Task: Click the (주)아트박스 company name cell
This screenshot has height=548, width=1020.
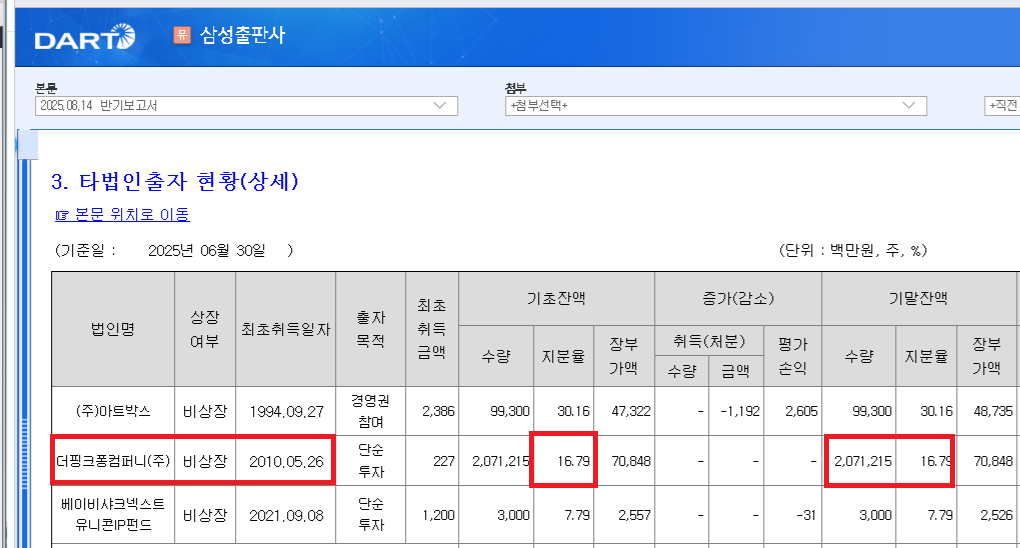Action: pos(113,411)
